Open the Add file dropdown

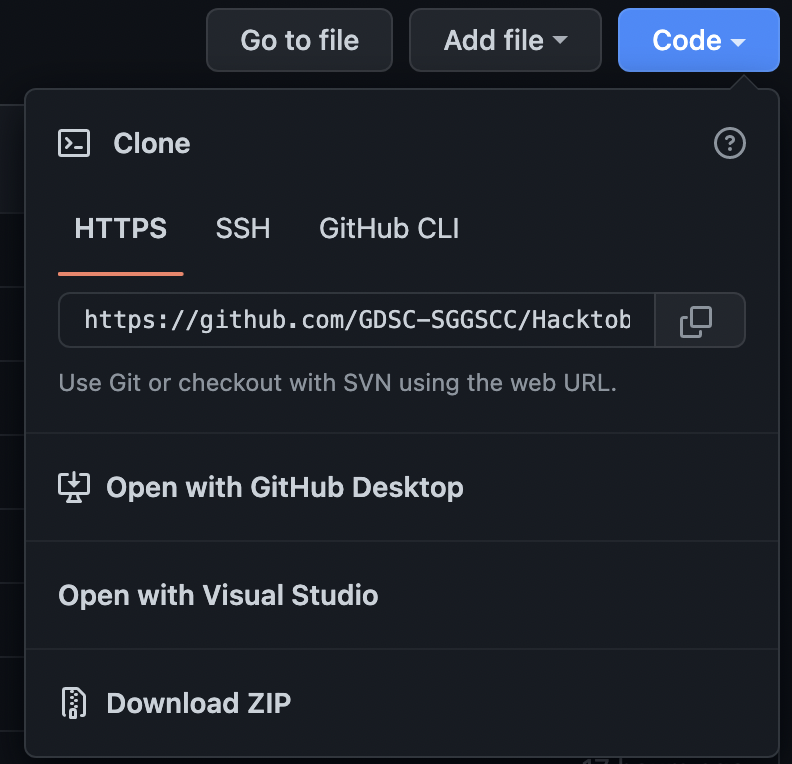pos(505,40)
